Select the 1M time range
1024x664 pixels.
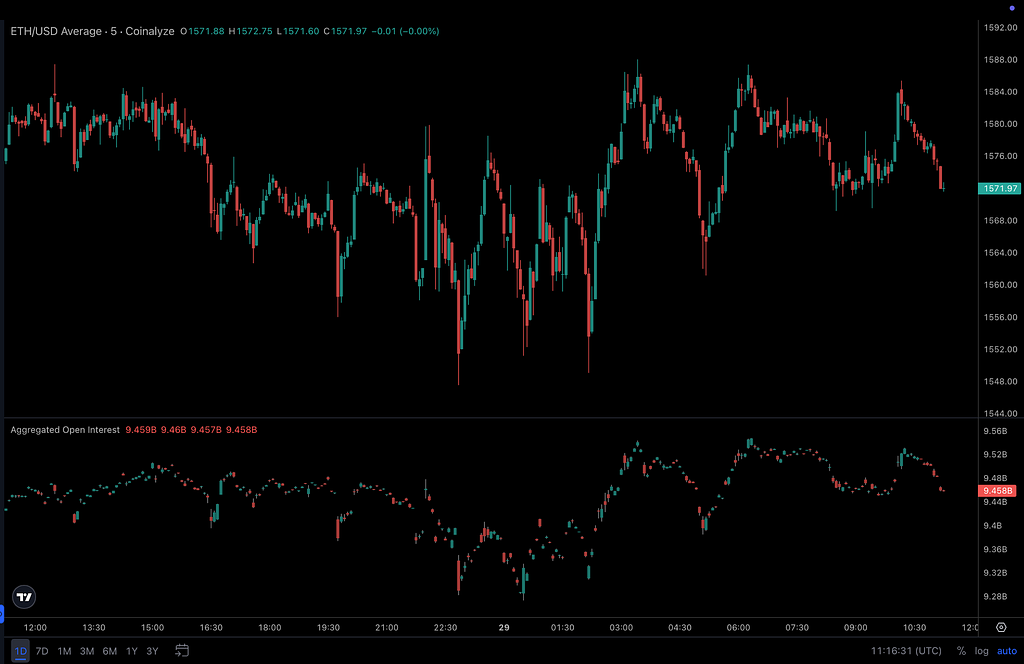(64, 651)
